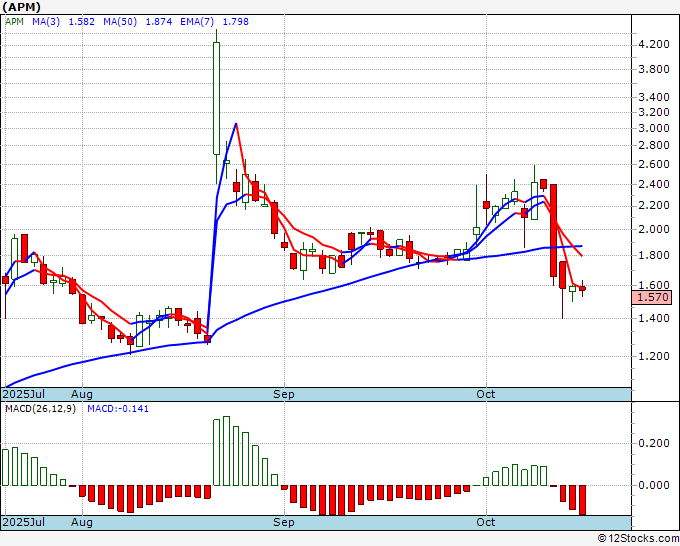Screen dimensions: 680x546
Task: Click the tallest green MACD histogram bar
Action: point(226,451)
